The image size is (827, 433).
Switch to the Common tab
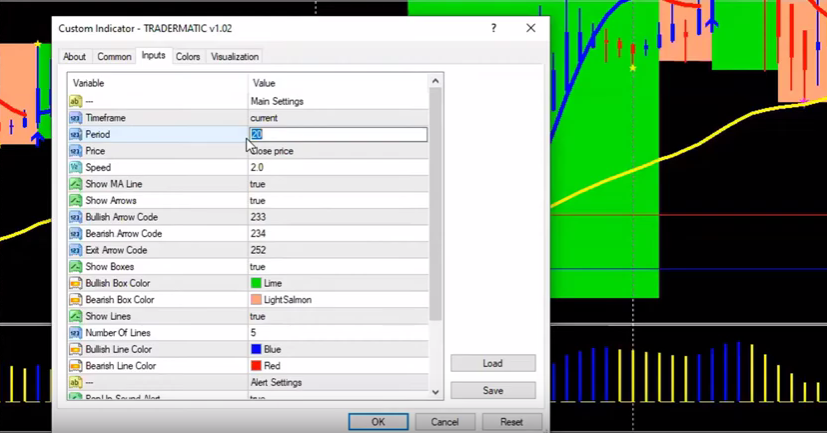pyautogui.click(x=114, y=56)
